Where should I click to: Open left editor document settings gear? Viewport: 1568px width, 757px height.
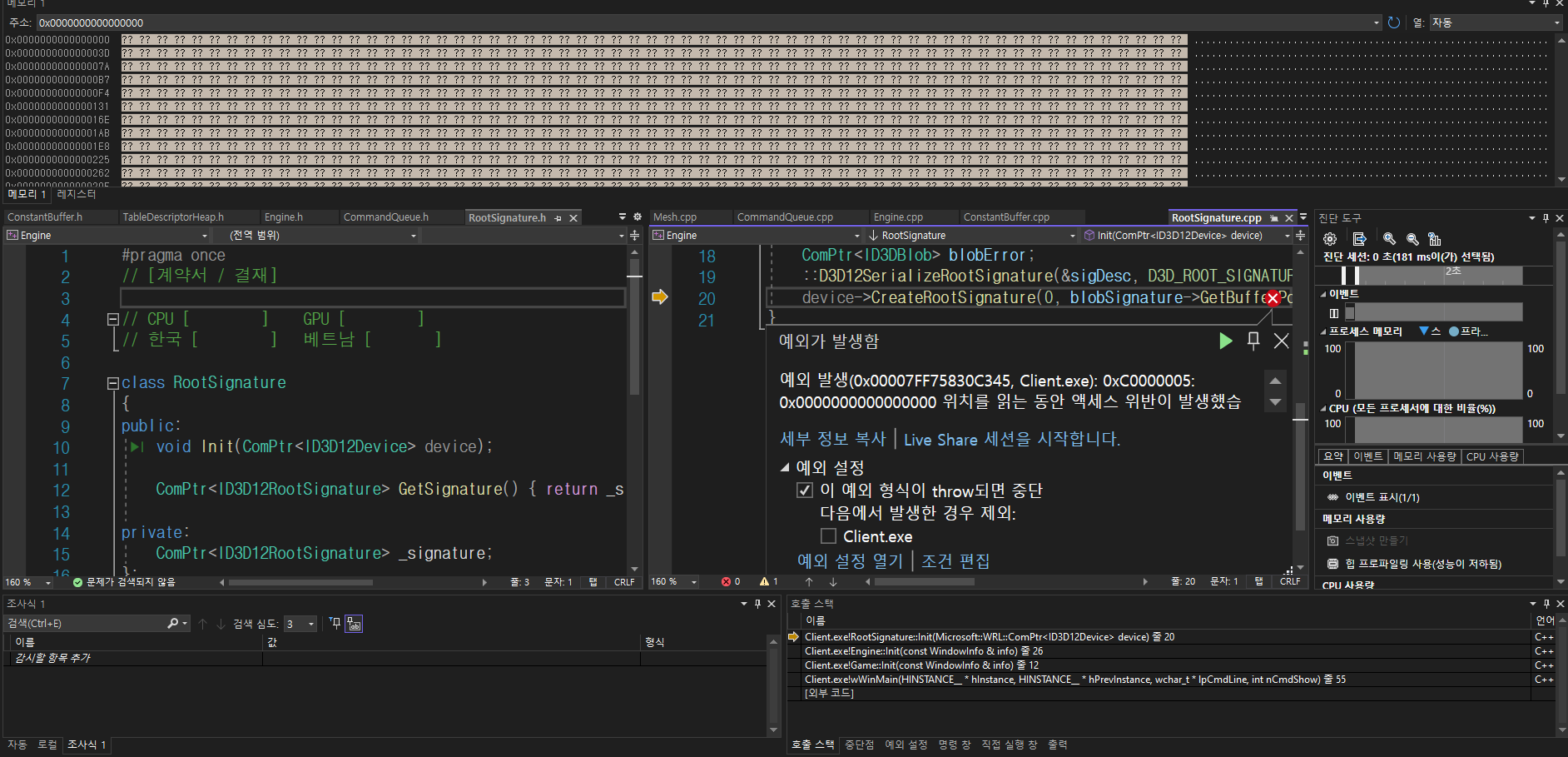coord(638,217)
